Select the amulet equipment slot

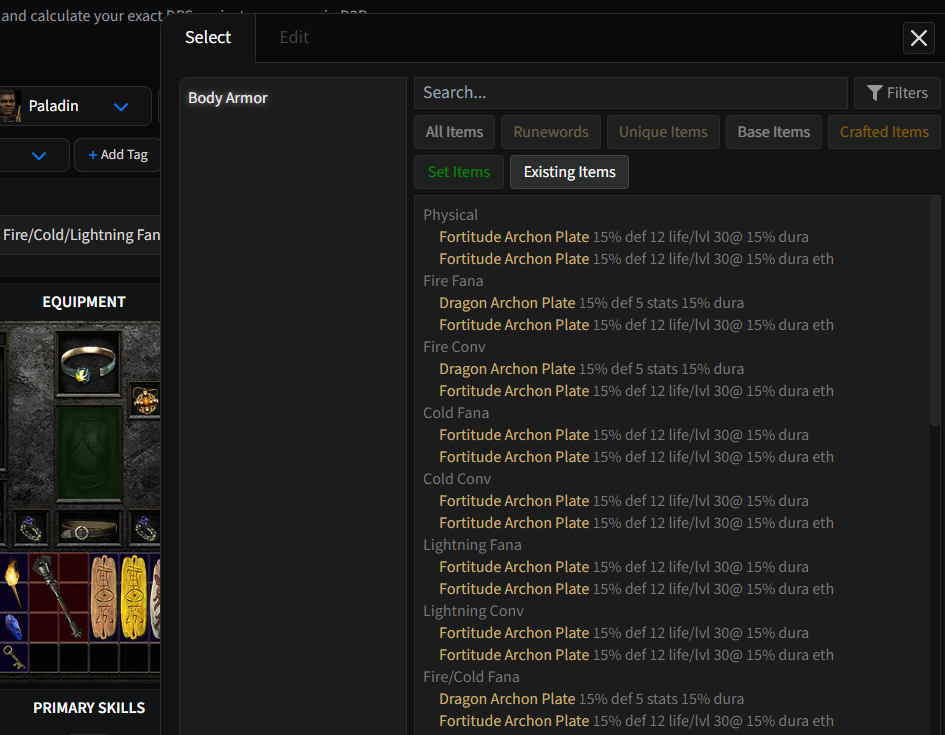click(145, 401)
